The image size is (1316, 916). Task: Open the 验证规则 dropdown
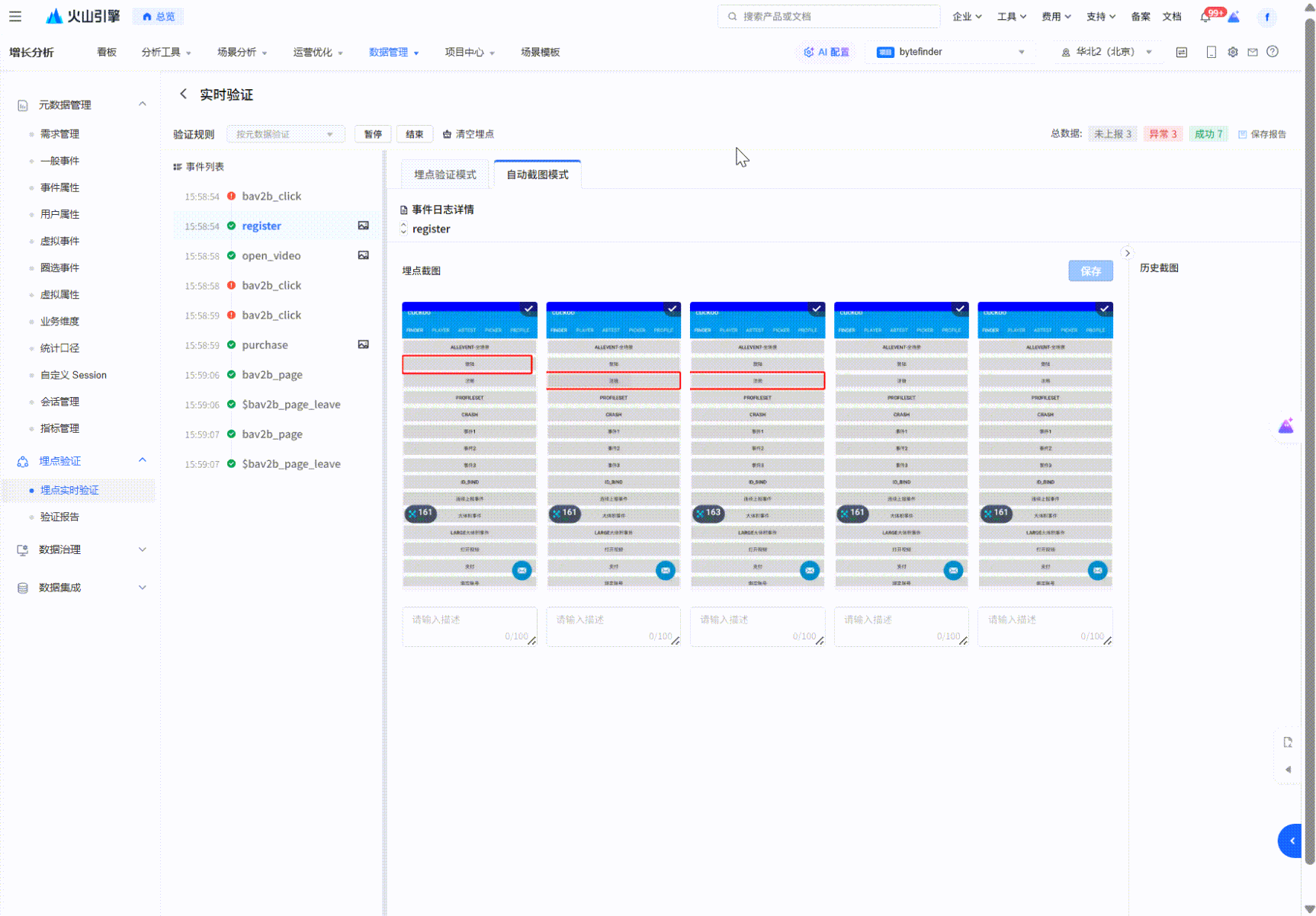point(285,134)
